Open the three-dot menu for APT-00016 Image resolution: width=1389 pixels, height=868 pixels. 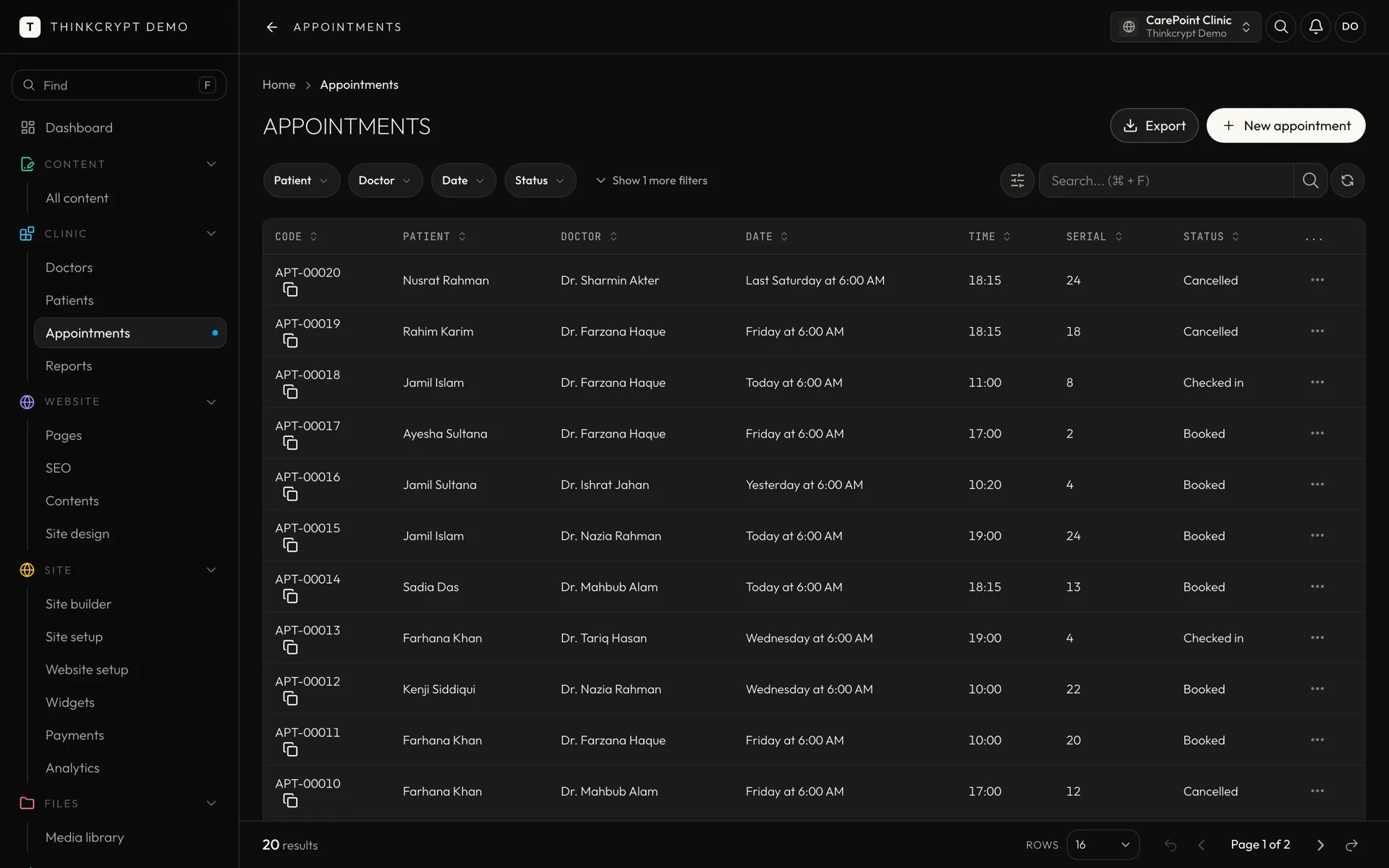(1317, 485)
